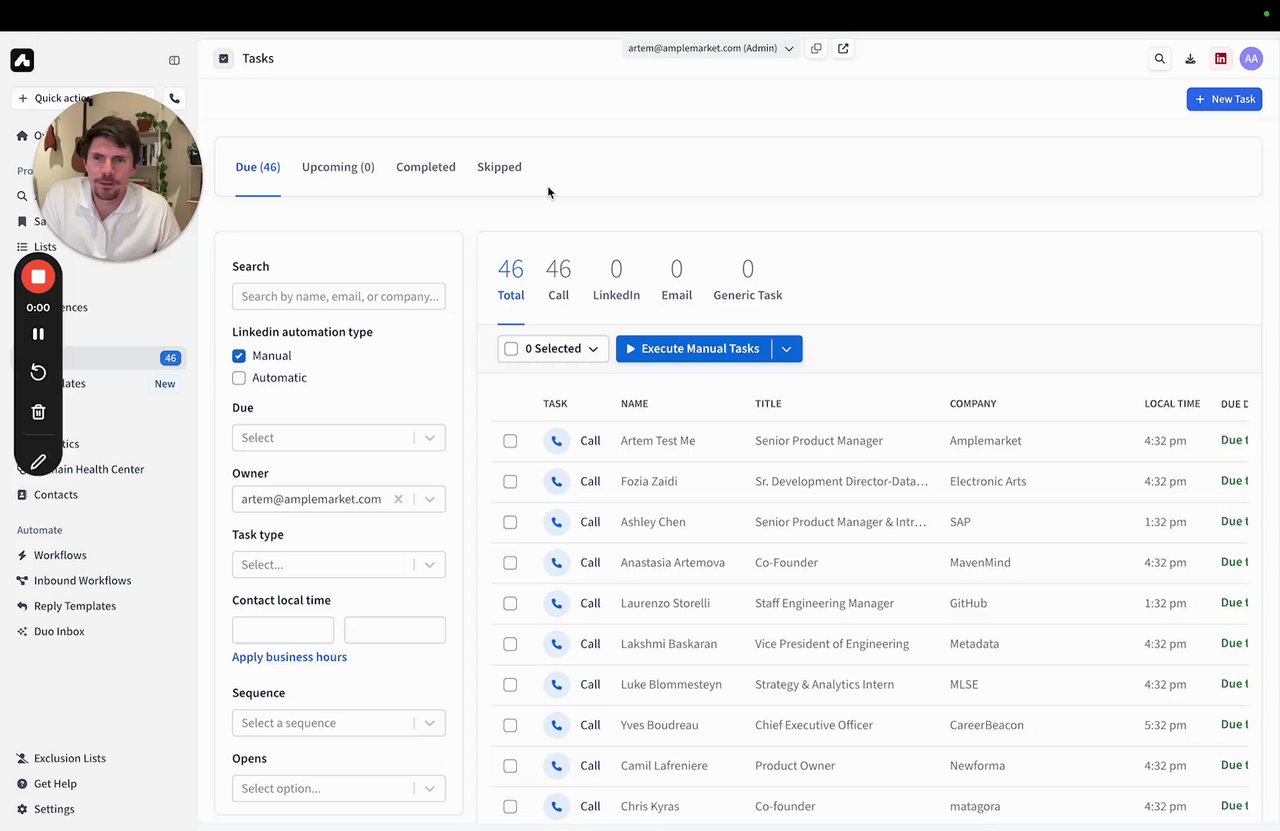Click the New Task button
This screenshot has height=831, width=1280.
(x=1224, y=99)
